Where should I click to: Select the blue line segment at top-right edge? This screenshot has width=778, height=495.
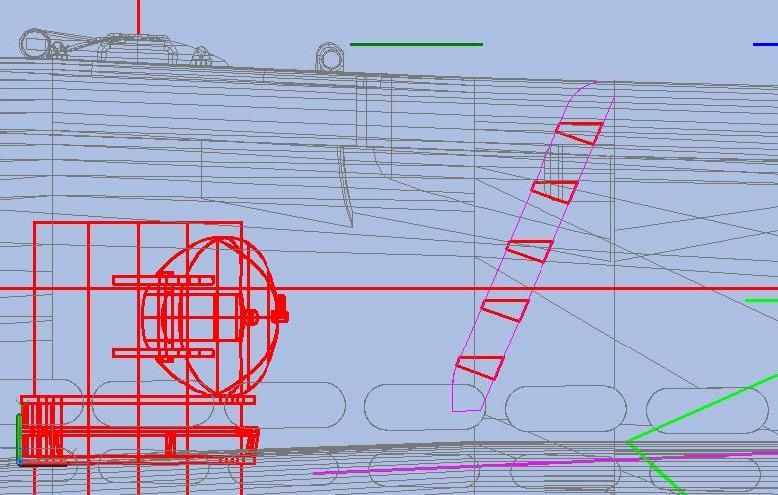click(765, 44)
